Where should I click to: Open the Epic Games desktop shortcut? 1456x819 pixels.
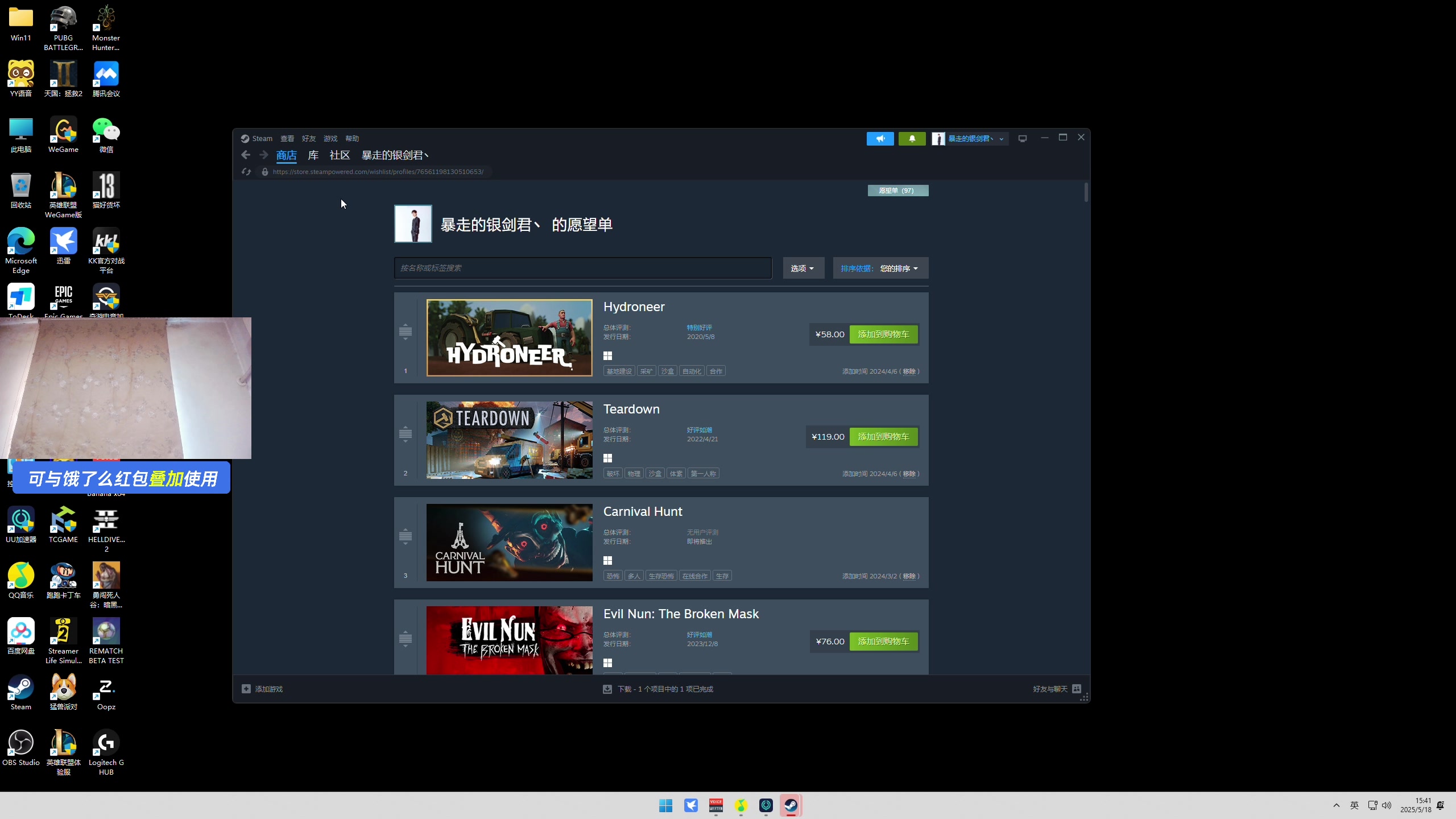[x=64, y=300]
